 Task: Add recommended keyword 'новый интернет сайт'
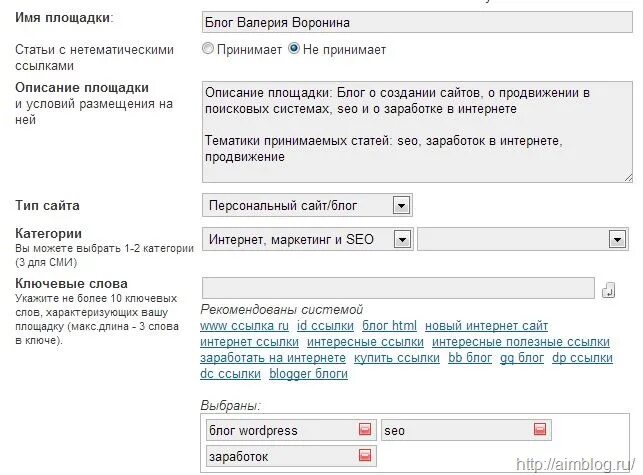486,326
